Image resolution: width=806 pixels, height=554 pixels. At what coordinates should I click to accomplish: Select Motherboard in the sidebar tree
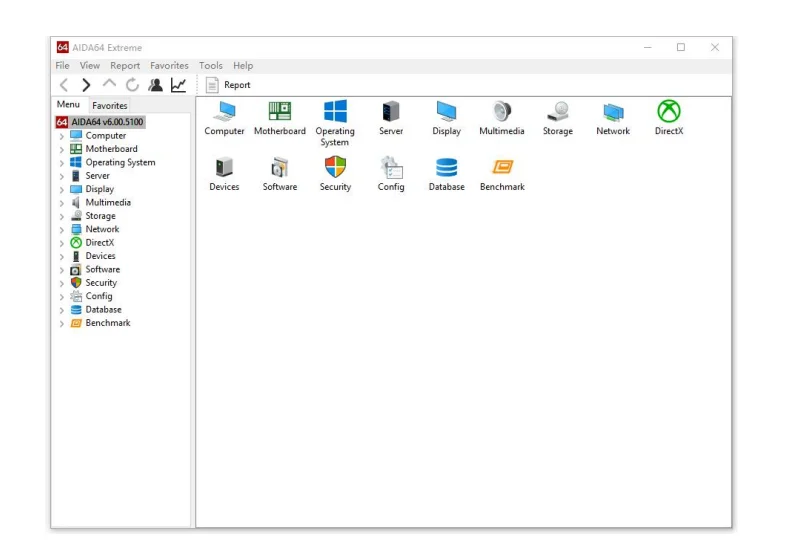pyautogui.click(x=112, y=149)
